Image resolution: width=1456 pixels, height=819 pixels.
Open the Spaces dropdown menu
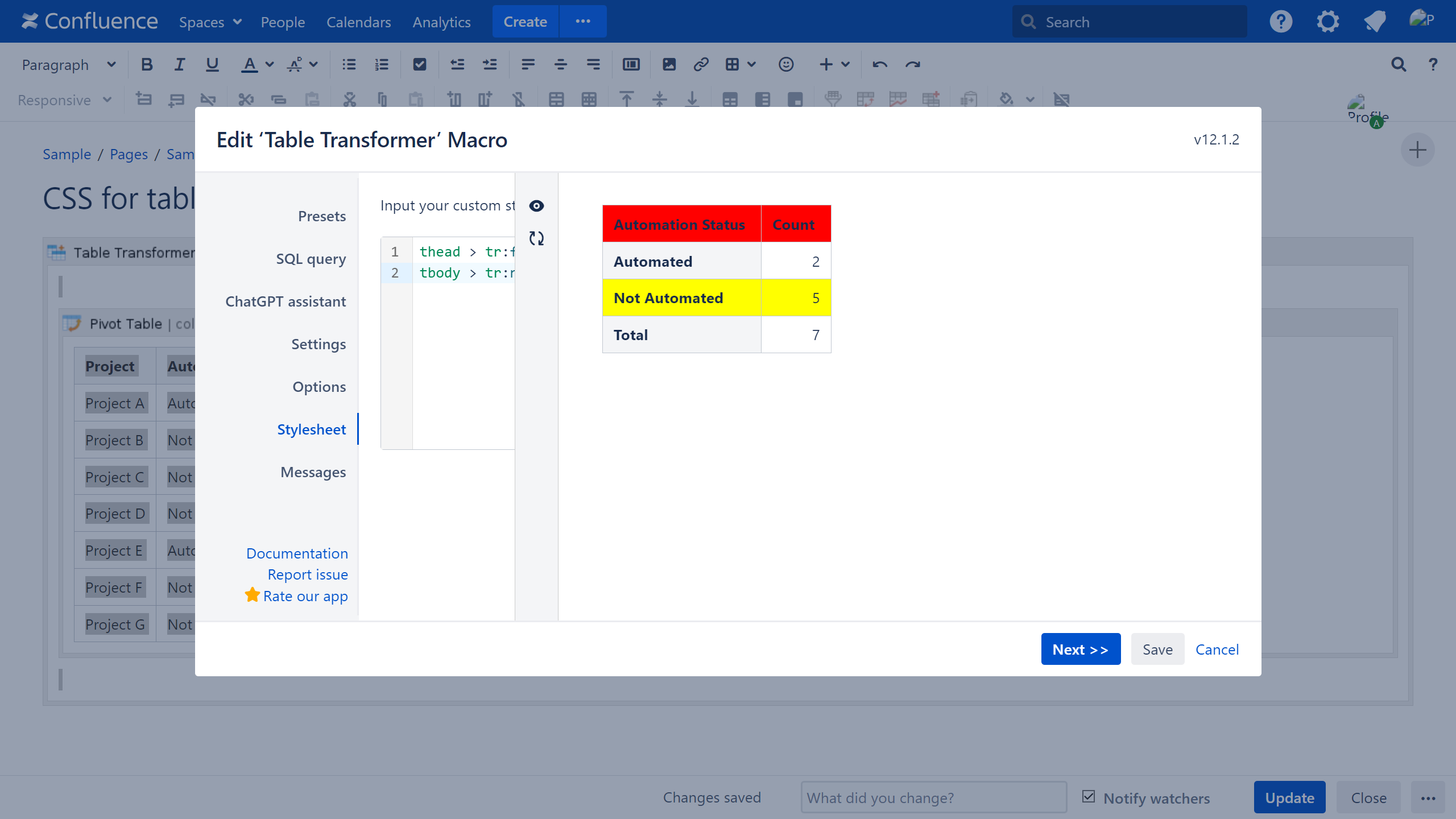(x=210, y=22)
